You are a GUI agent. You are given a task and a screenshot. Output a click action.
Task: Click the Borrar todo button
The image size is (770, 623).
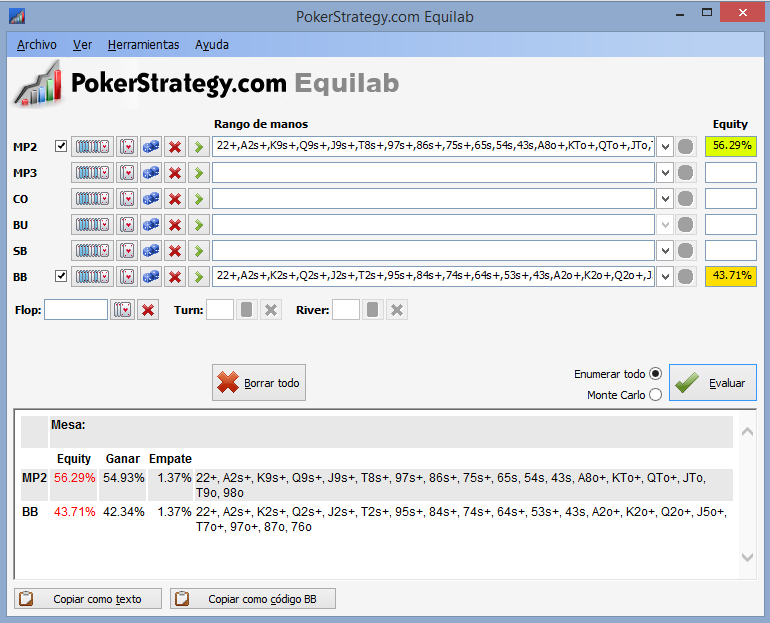click(259, 382)
